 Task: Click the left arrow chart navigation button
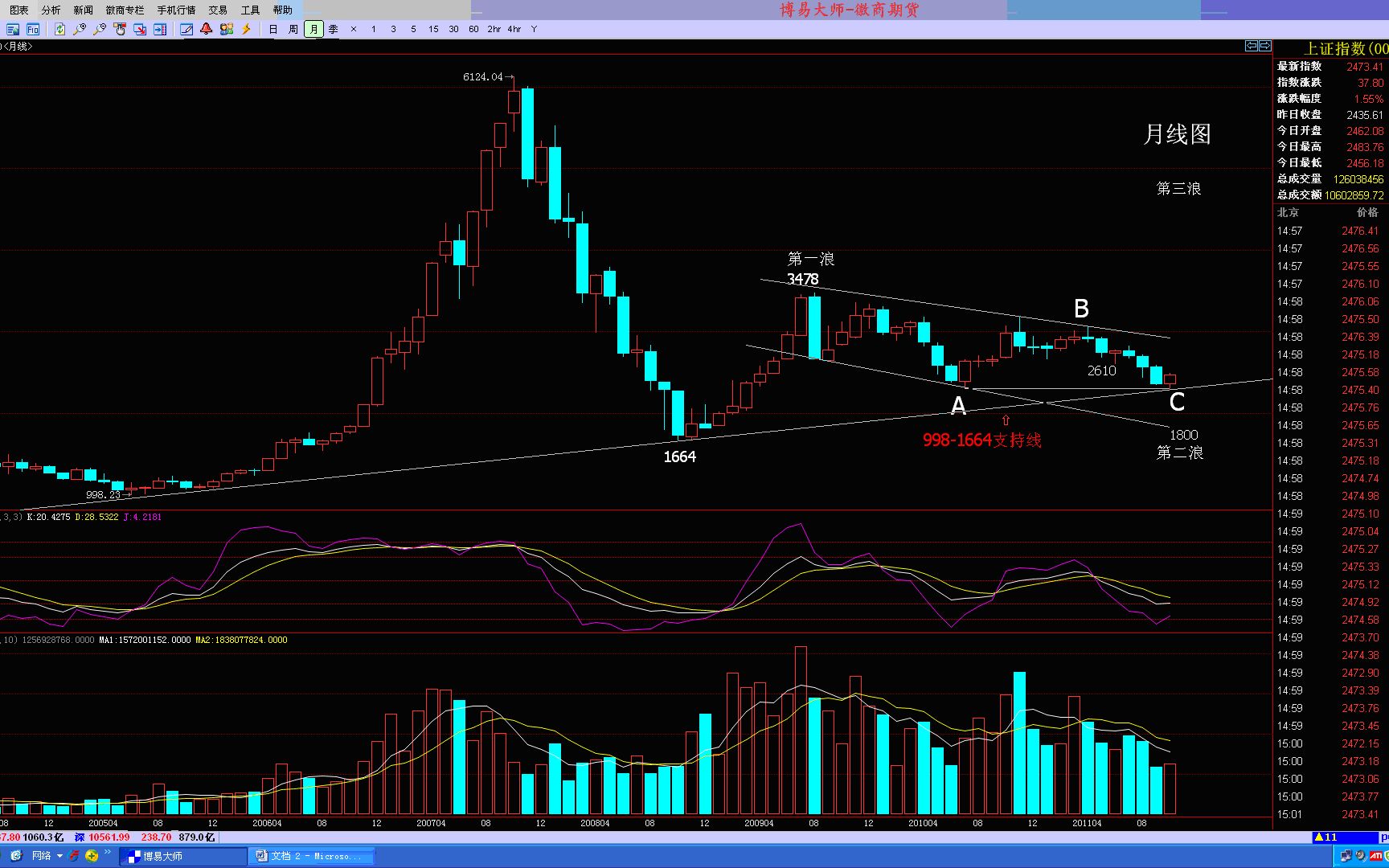[x=1252, y=46]
